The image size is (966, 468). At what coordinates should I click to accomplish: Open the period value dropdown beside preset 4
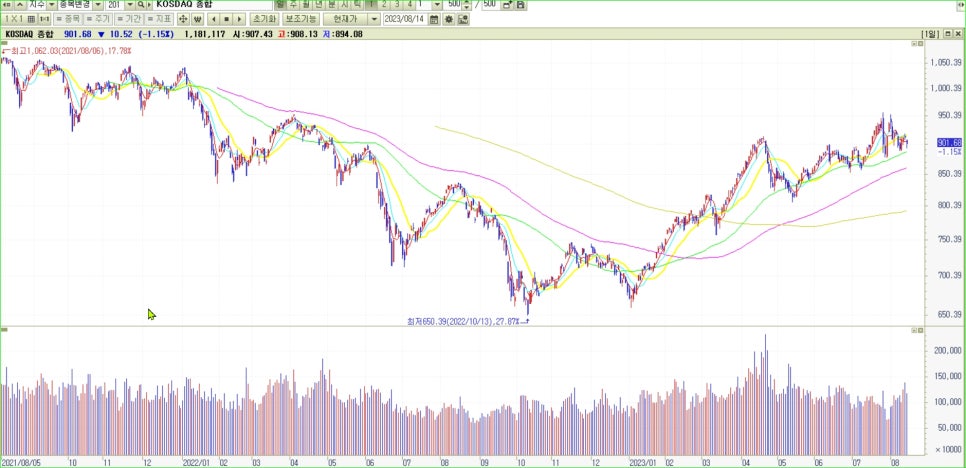(437, 4)
